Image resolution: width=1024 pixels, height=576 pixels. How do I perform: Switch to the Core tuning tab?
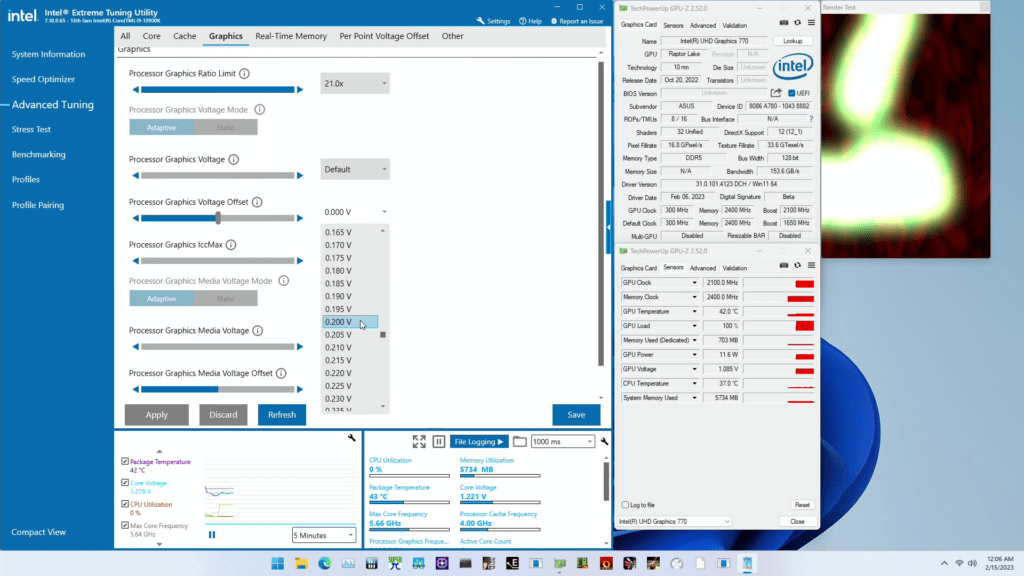click(x=152, y=37)
